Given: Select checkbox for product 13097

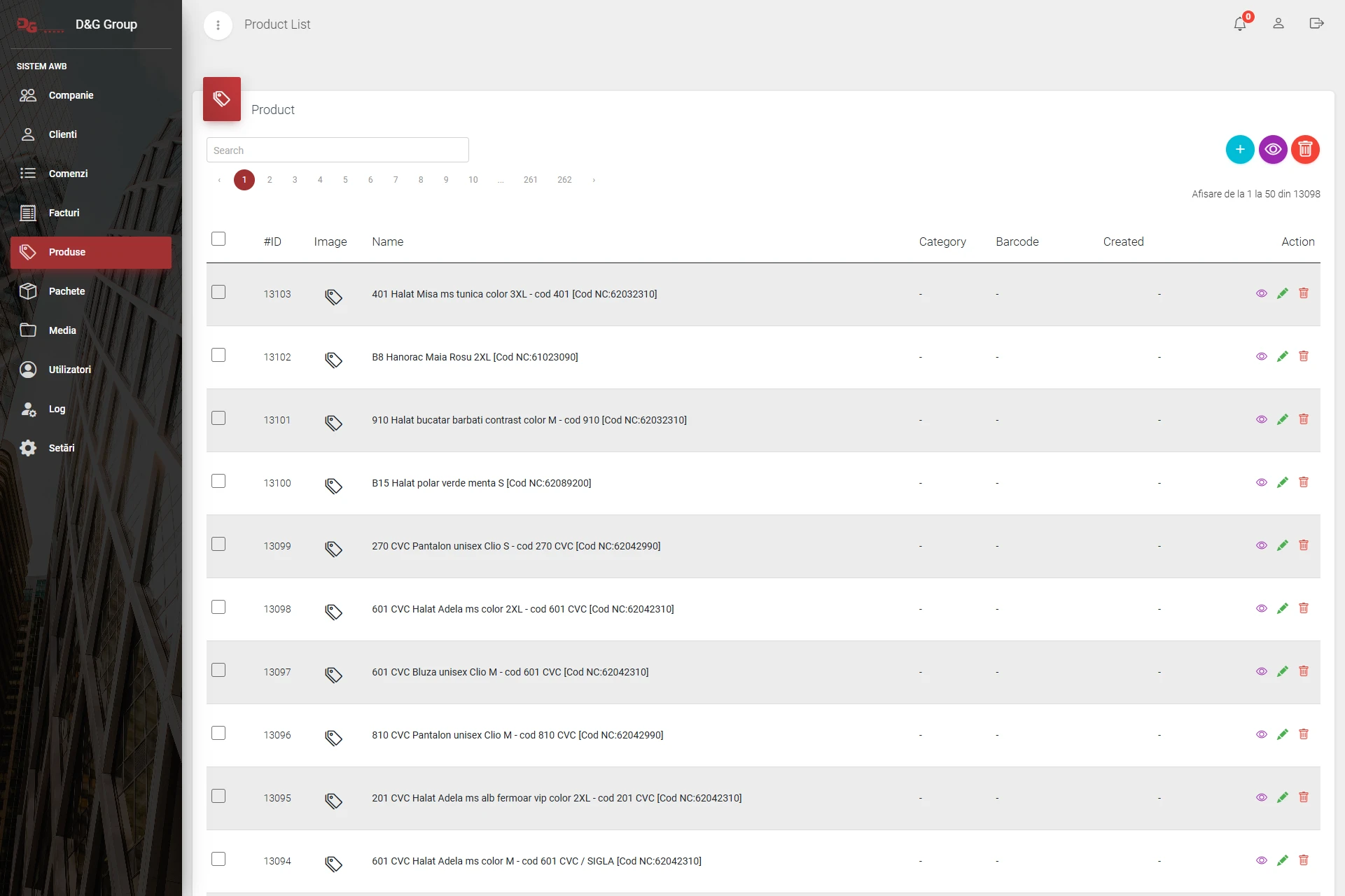Looking at the screenshot, I should click(x=218, y=671).
